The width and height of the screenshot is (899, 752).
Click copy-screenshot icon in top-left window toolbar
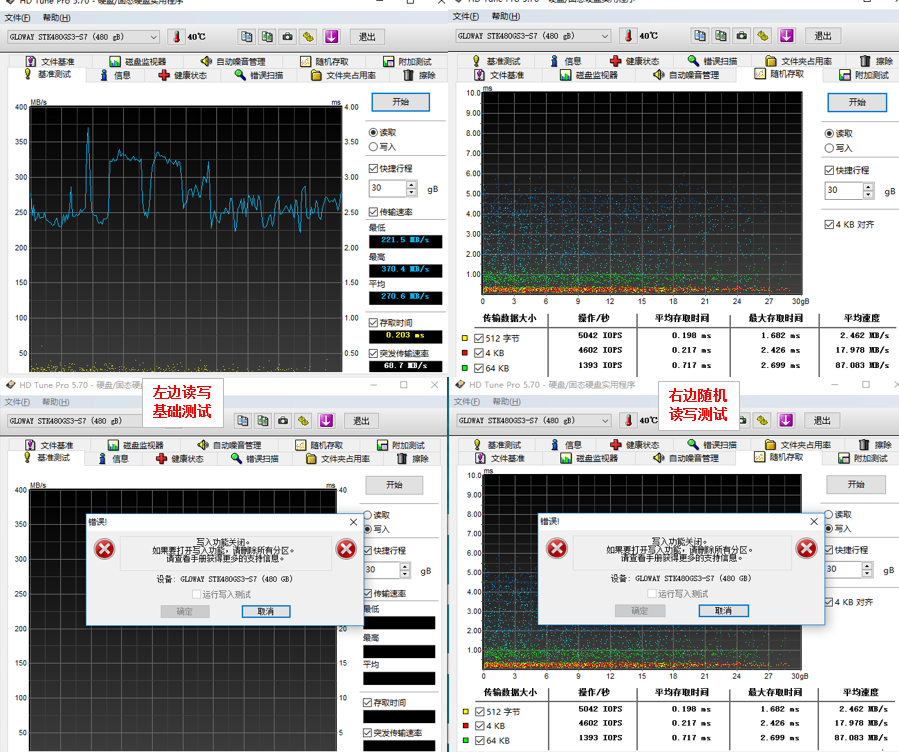(x=267, y=37)
